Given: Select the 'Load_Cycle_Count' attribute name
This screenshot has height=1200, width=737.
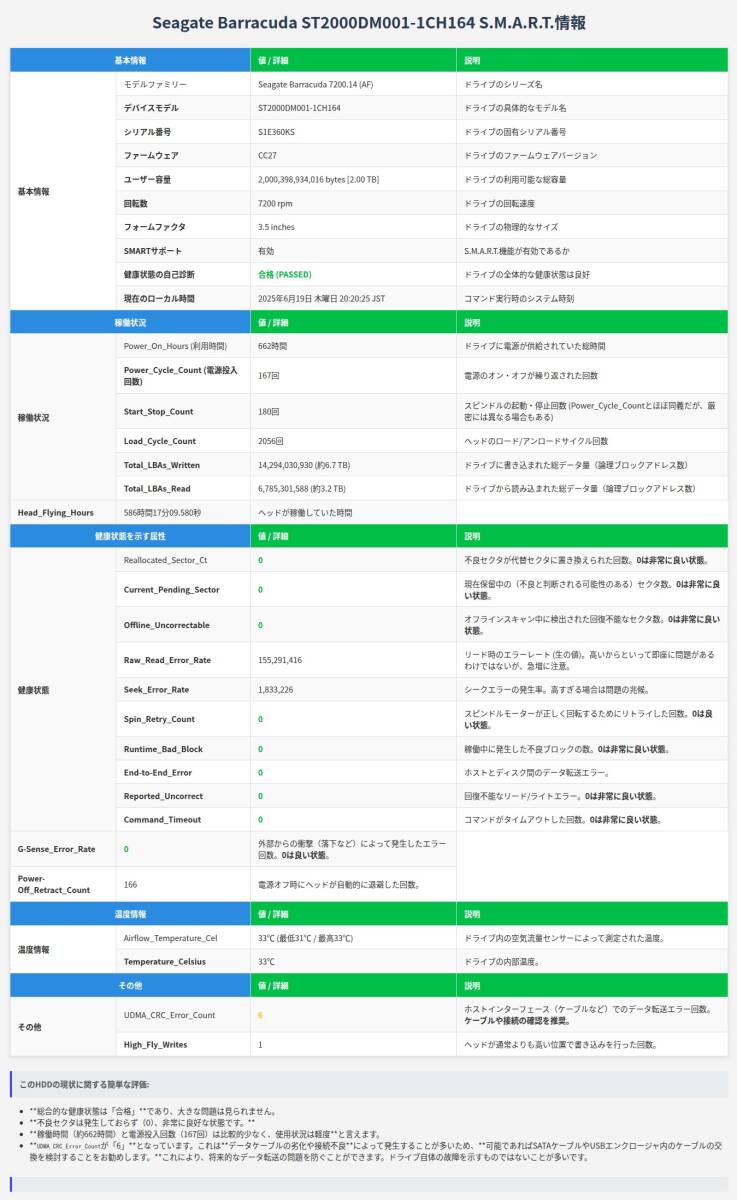Looking at the screenshot, I should pyautogui.click(x=160, y=441).
